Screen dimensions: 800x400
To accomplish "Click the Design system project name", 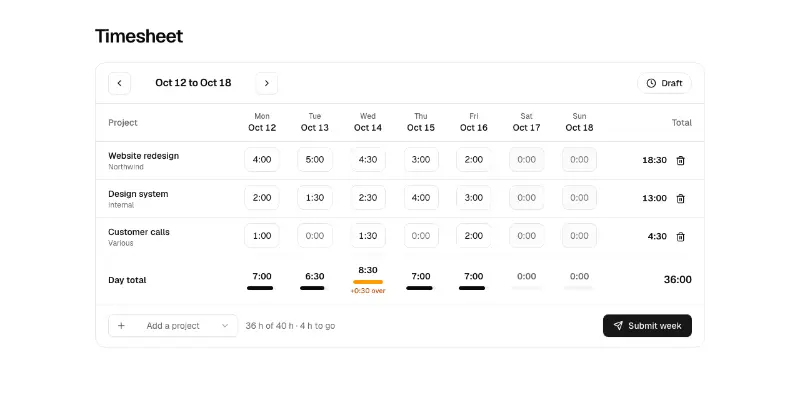I will pos(138,194).
